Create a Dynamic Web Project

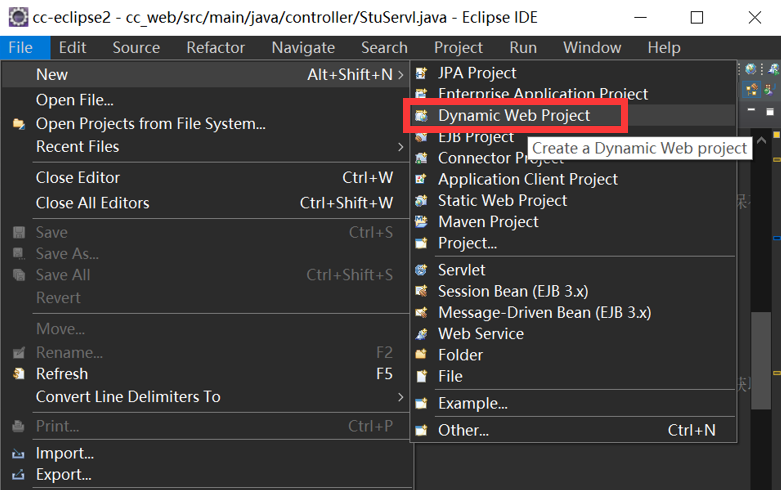click(514, 116)
